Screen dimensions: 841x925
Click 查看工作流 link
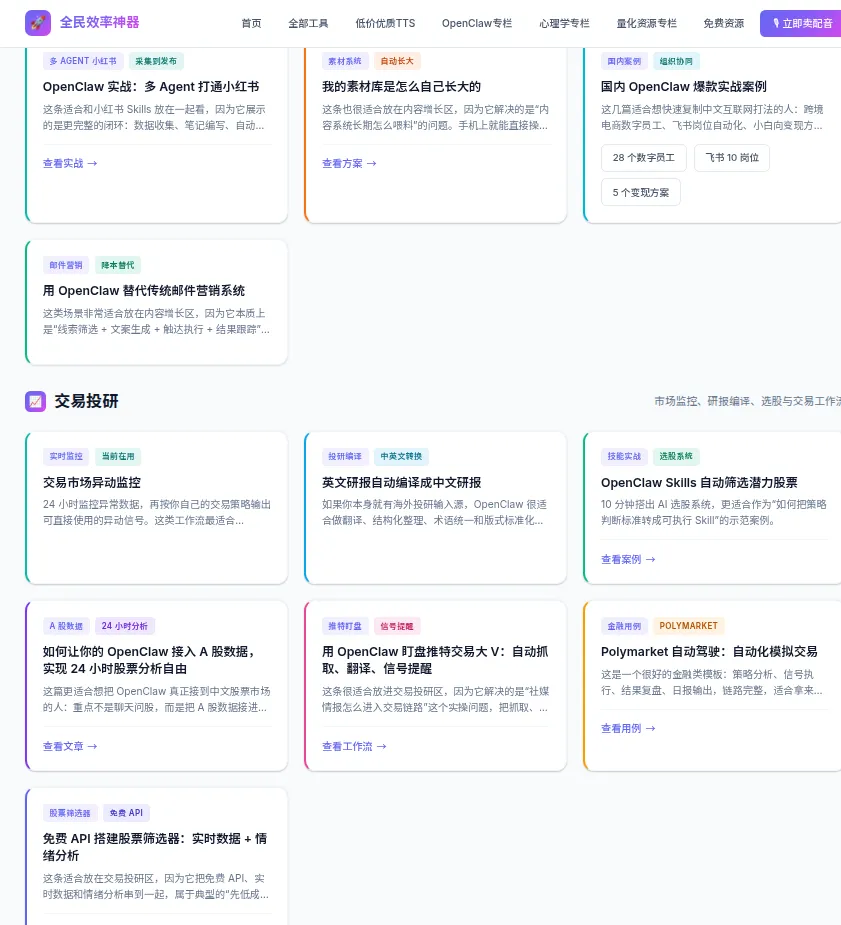[354, 746]
